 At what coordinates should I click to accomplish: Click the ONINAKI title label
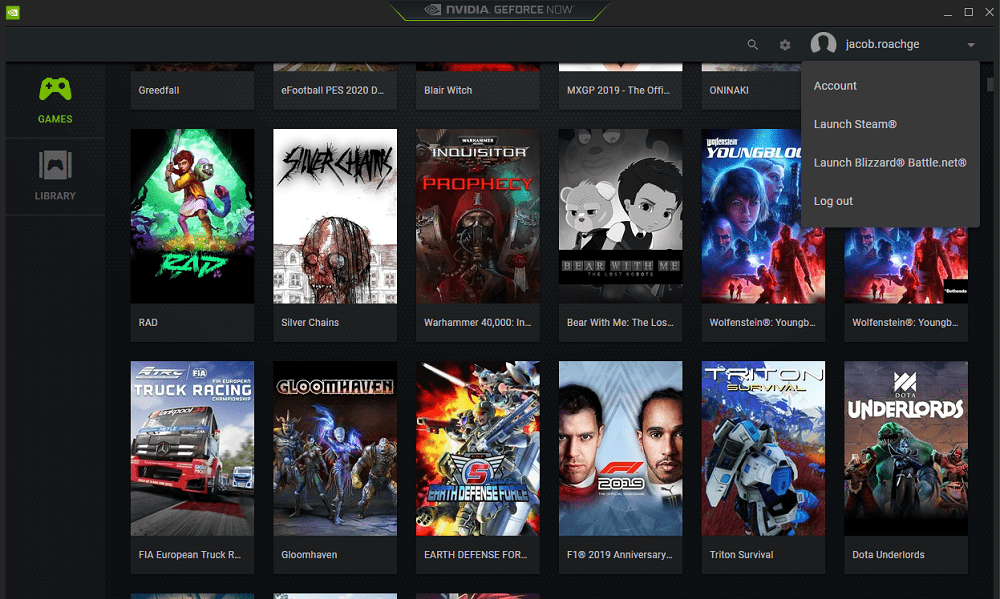click(729, 90)
